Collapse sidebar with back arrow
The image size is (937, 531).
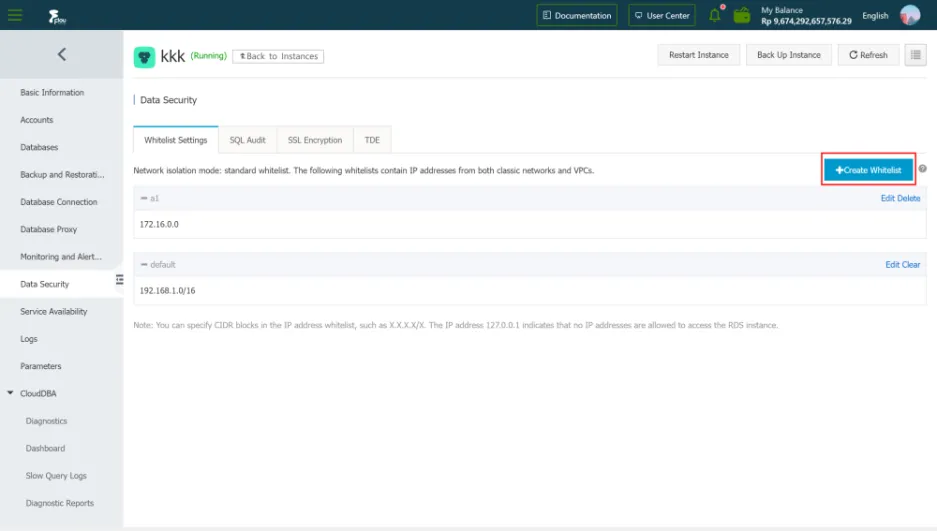[x=62, y=54]
